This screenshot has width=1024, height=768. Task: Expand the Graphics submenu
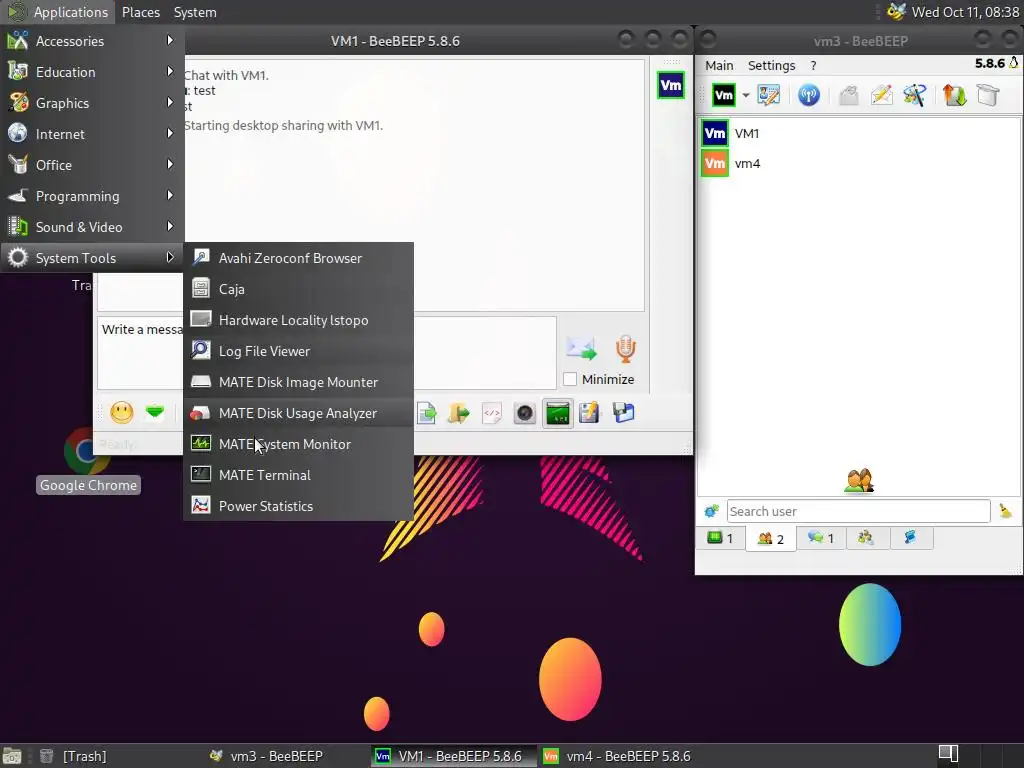(x=92, y=103)
